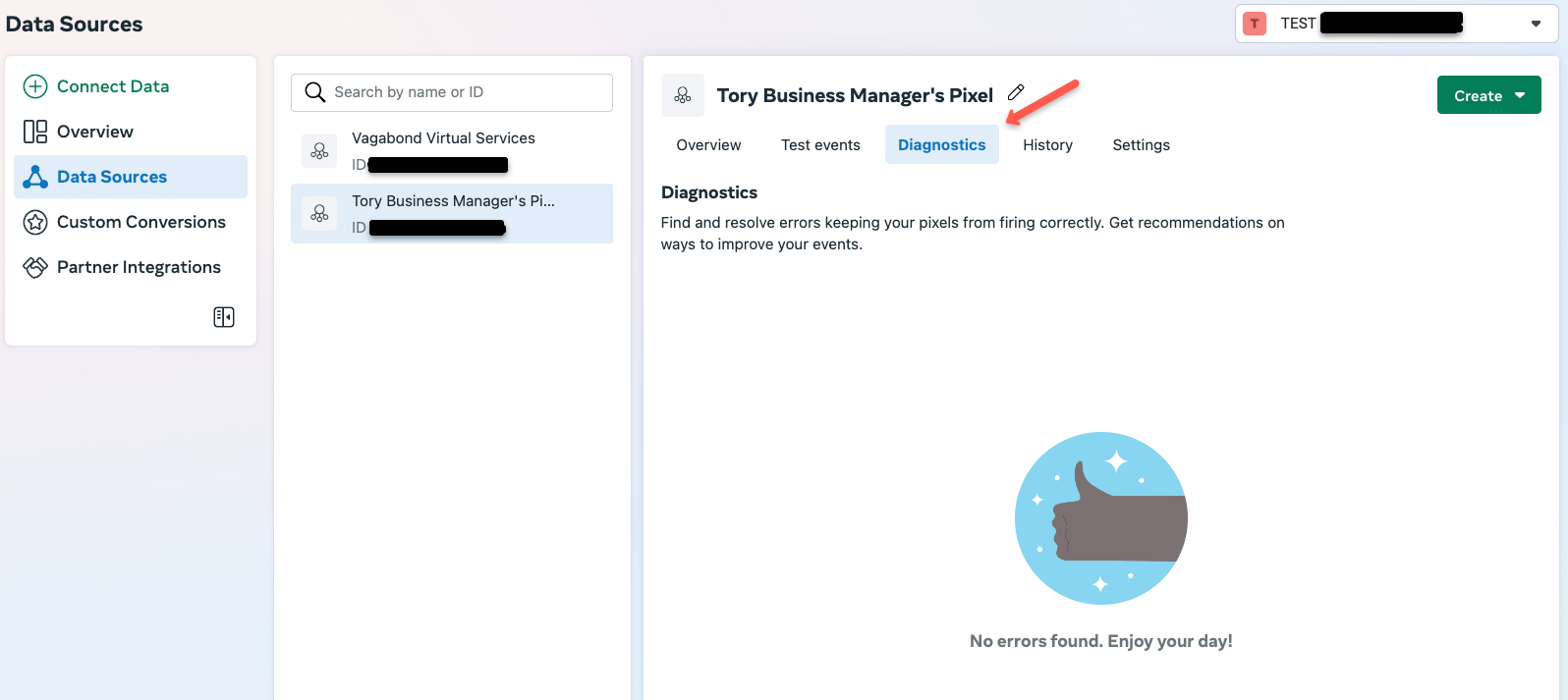The width and height of the screenshot is (1568, 700).
Task: Open Custom Conversions in the sidebar
Action: (x=131, y=222)
